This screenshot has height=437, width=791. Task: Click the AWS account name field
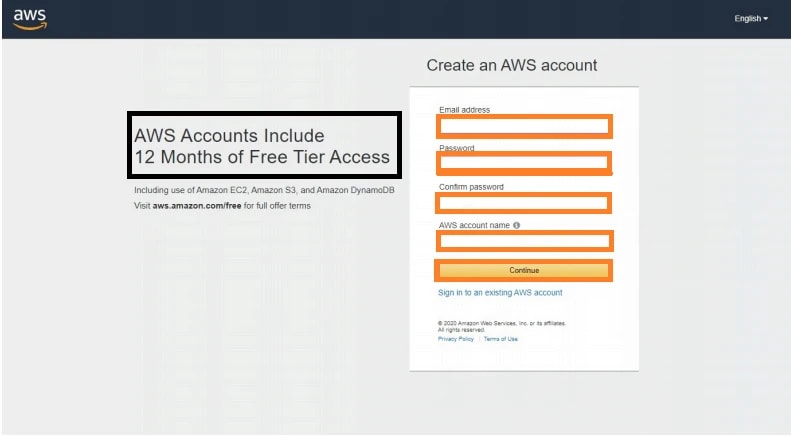click(x=525, y=241)
